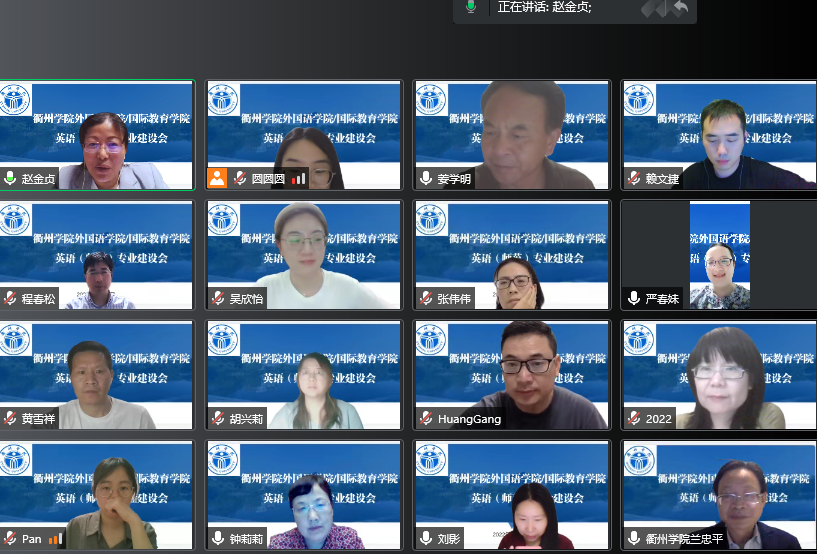Click 姜学明's microphone icon
817x554 pixels.
click(426, 178)
